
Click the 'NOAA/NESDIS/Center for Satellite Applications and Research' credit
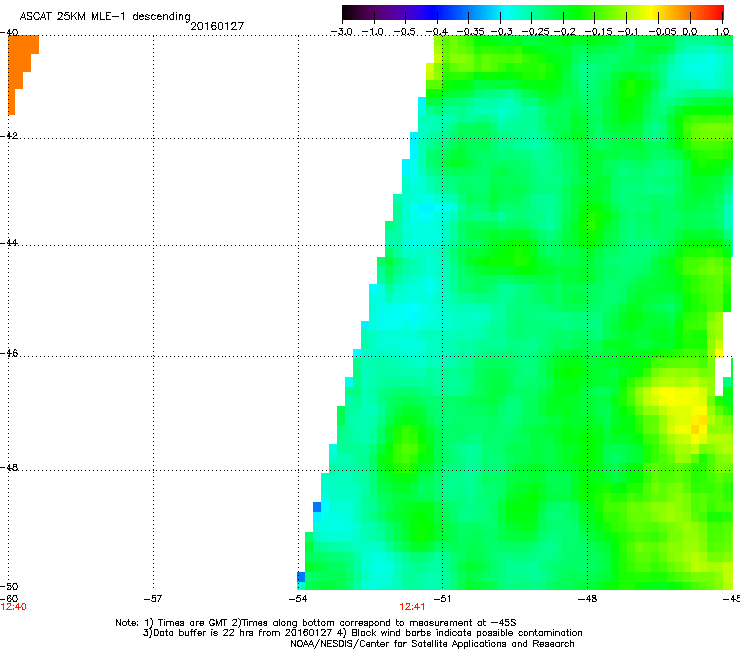click(x=432, y=644)
